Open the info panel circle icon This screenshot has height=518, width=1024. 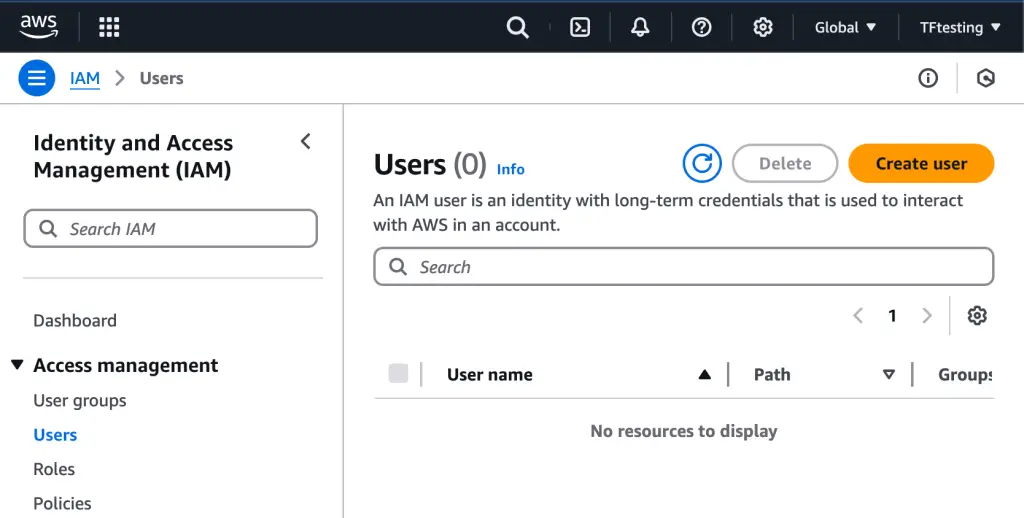[x=928, y=78]
